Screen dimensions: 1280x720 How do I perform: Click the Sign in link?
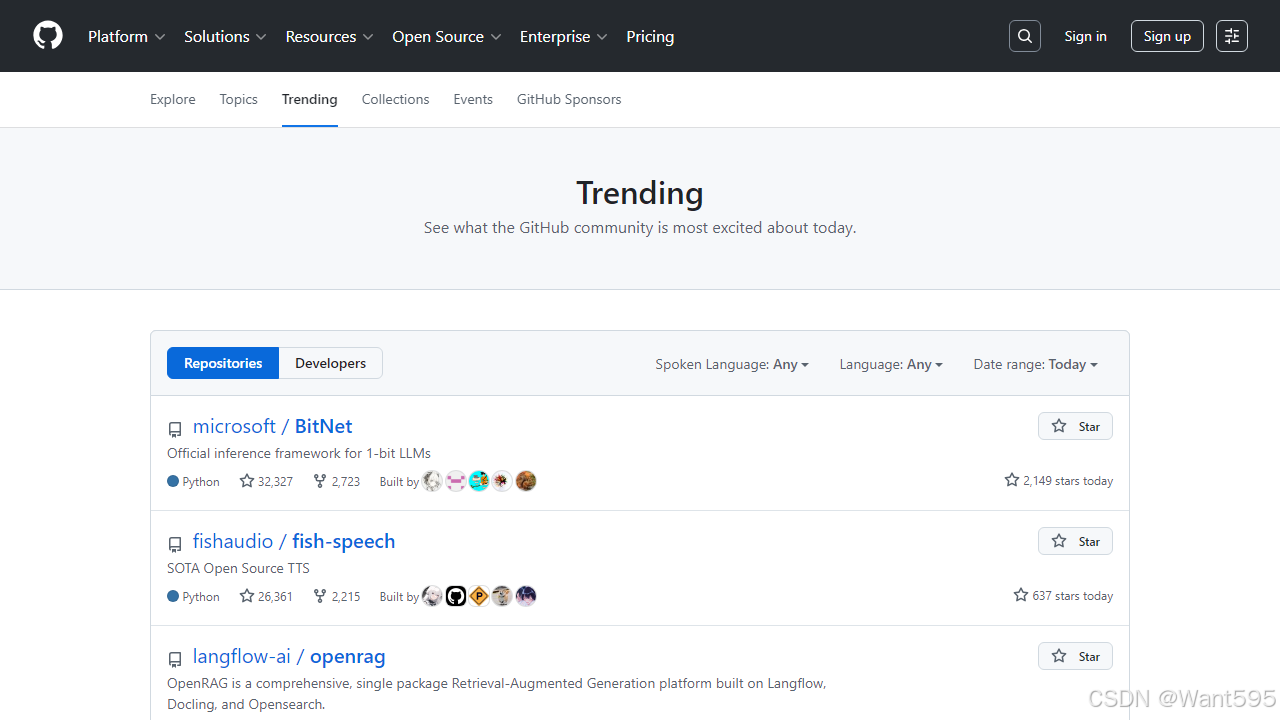1086,36
